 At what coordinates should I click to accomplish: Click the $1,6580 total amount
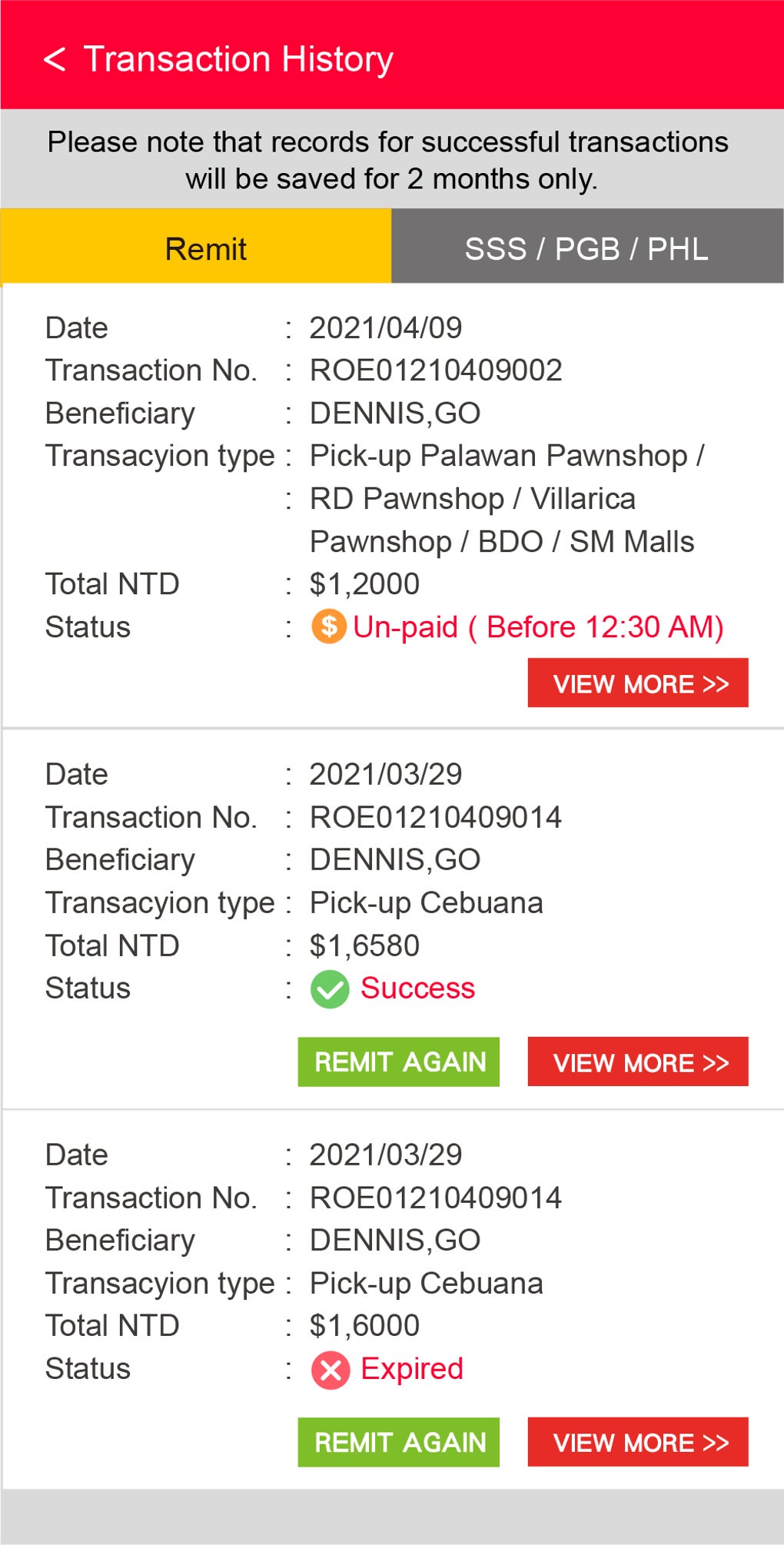pos(364,945)
